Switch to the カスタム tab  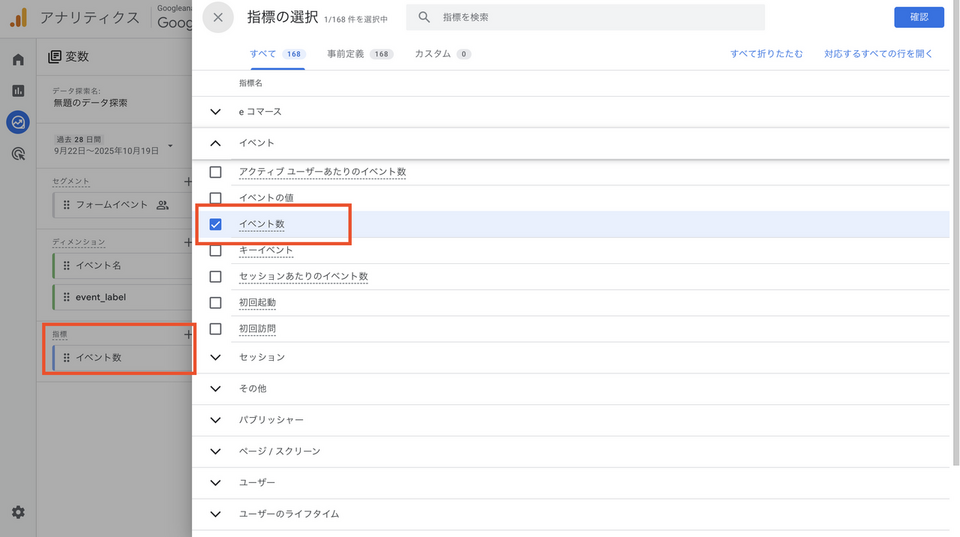[442, 54]
